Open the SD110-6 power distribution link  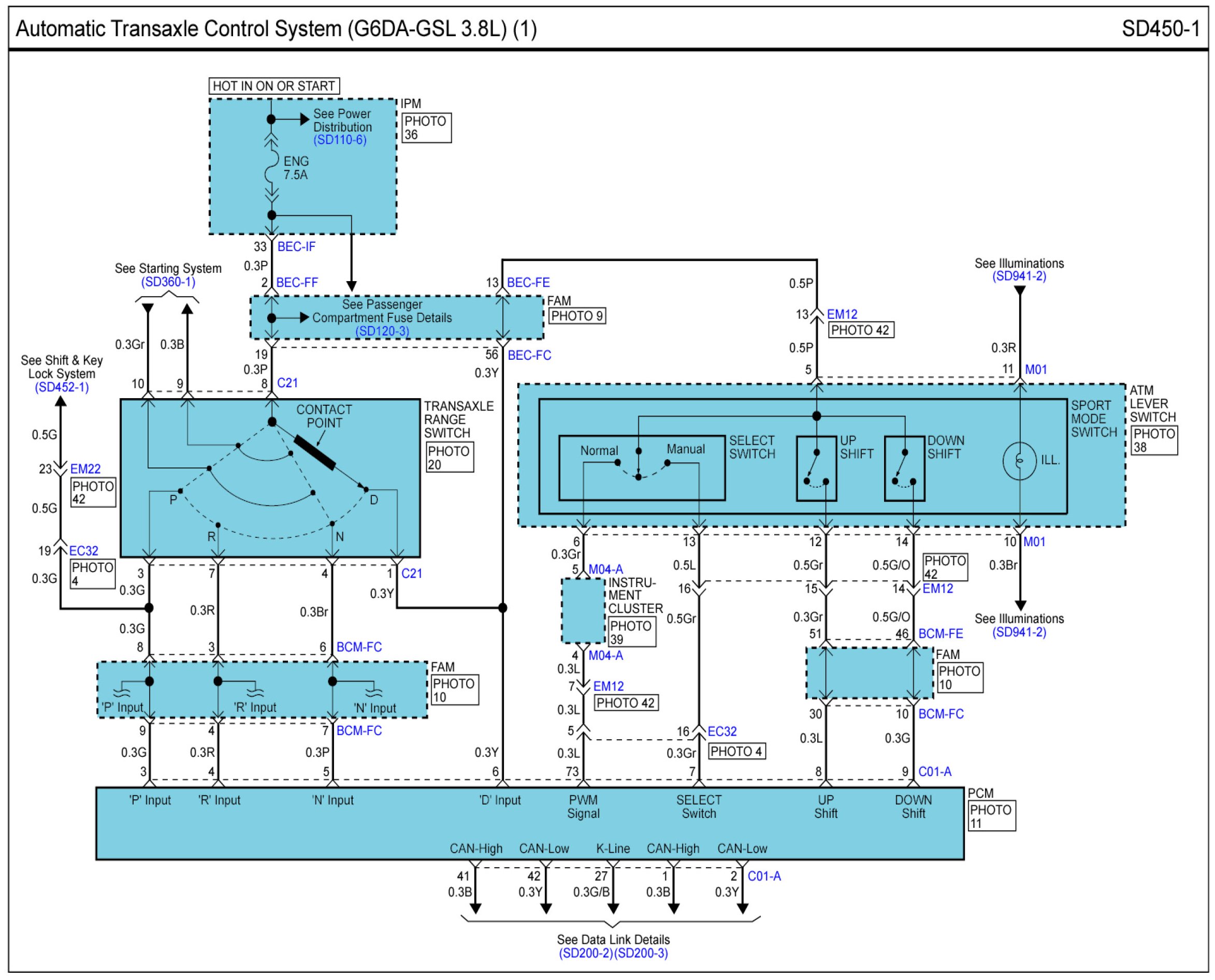point(340,140)
